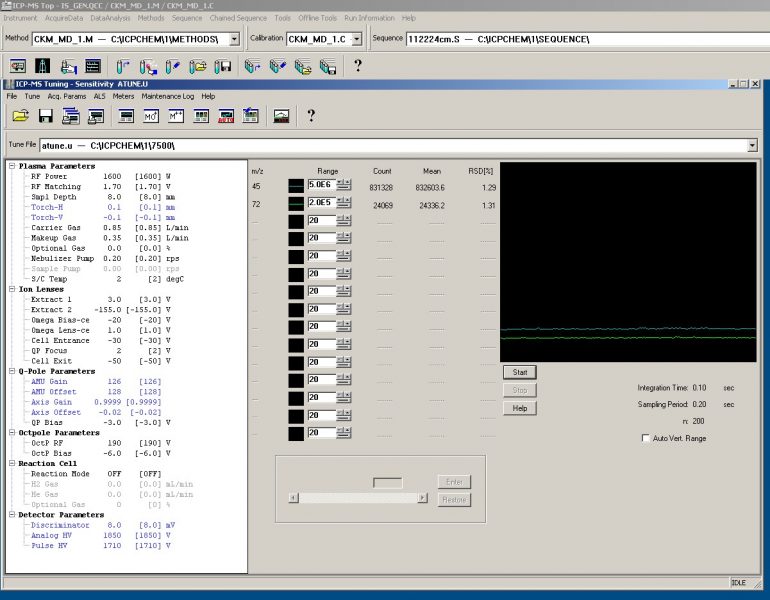Click the color swatch for m/z 72
Viewport: 770px width, 600px height.
[x=296, y=204]
